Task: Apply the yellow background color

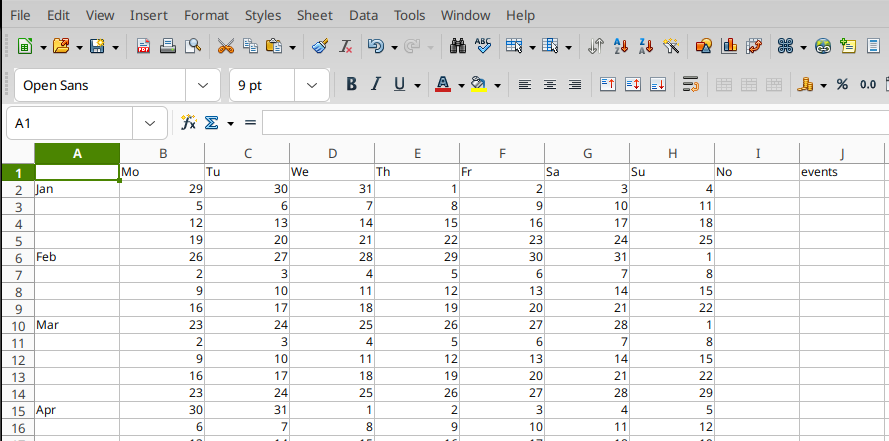Action: (x=479, y=85)
